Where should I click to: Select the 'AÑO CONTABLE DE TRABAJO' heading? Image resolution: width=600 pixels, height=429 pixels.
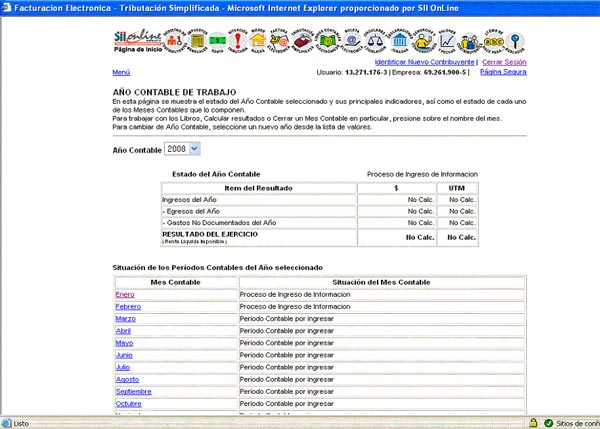[174, 92]
